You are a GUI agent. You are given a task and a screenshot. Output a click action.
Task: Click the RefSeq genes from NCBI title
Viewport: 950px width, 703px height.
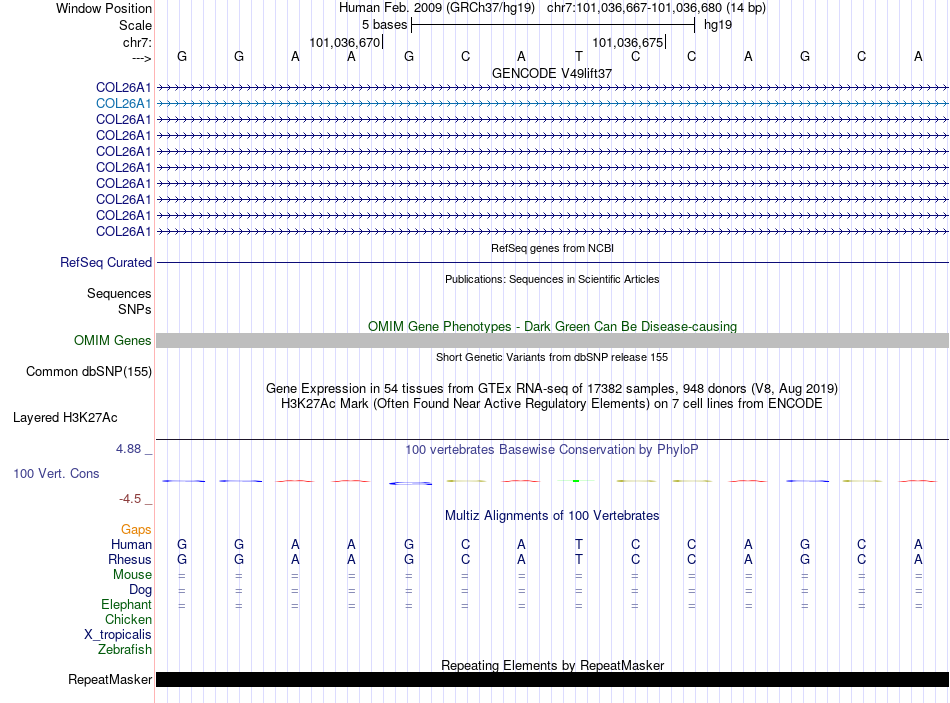(x=552, y=248)
